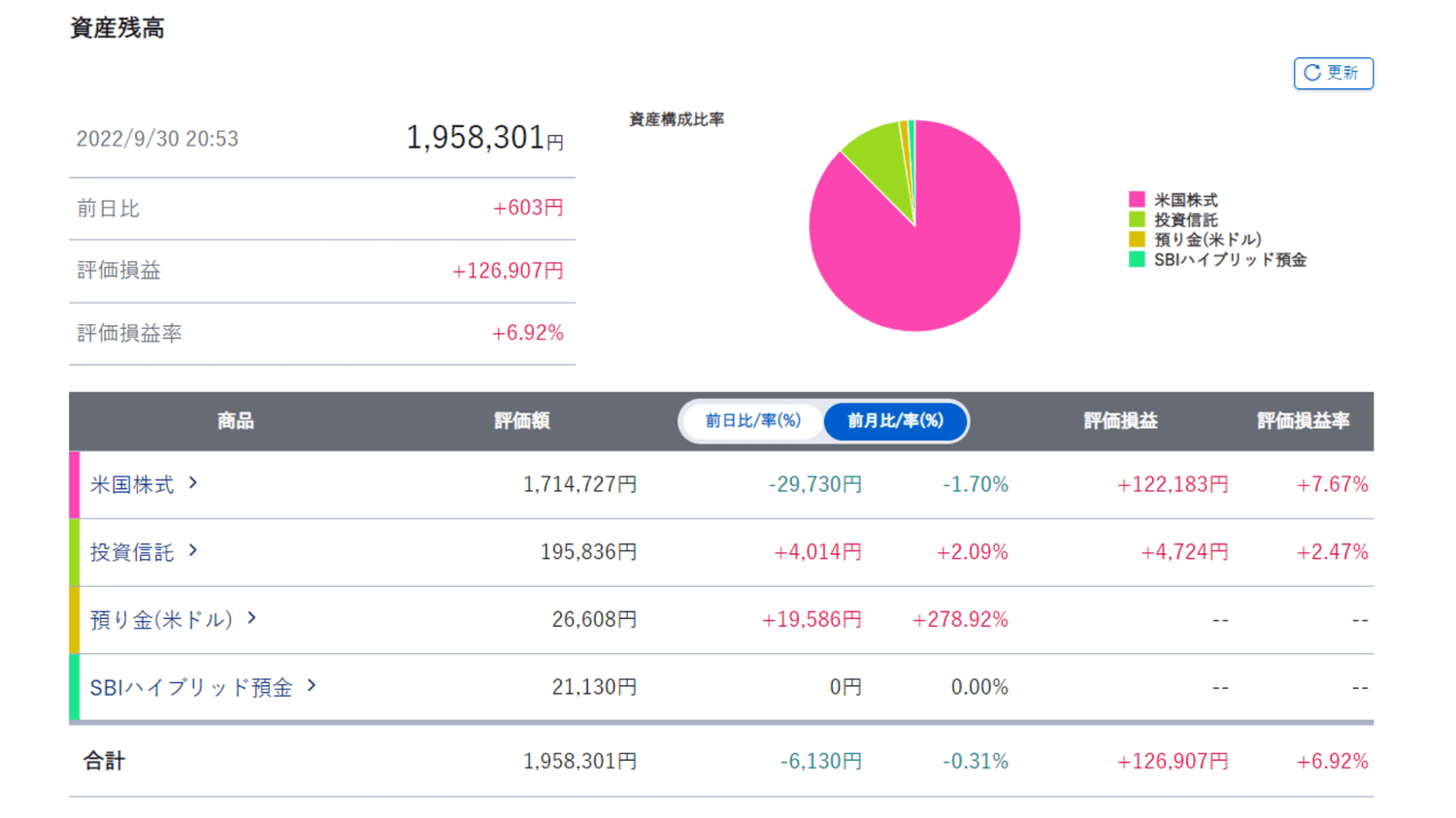
Task: Click the +2.47% value
Action: [1332, 552]
